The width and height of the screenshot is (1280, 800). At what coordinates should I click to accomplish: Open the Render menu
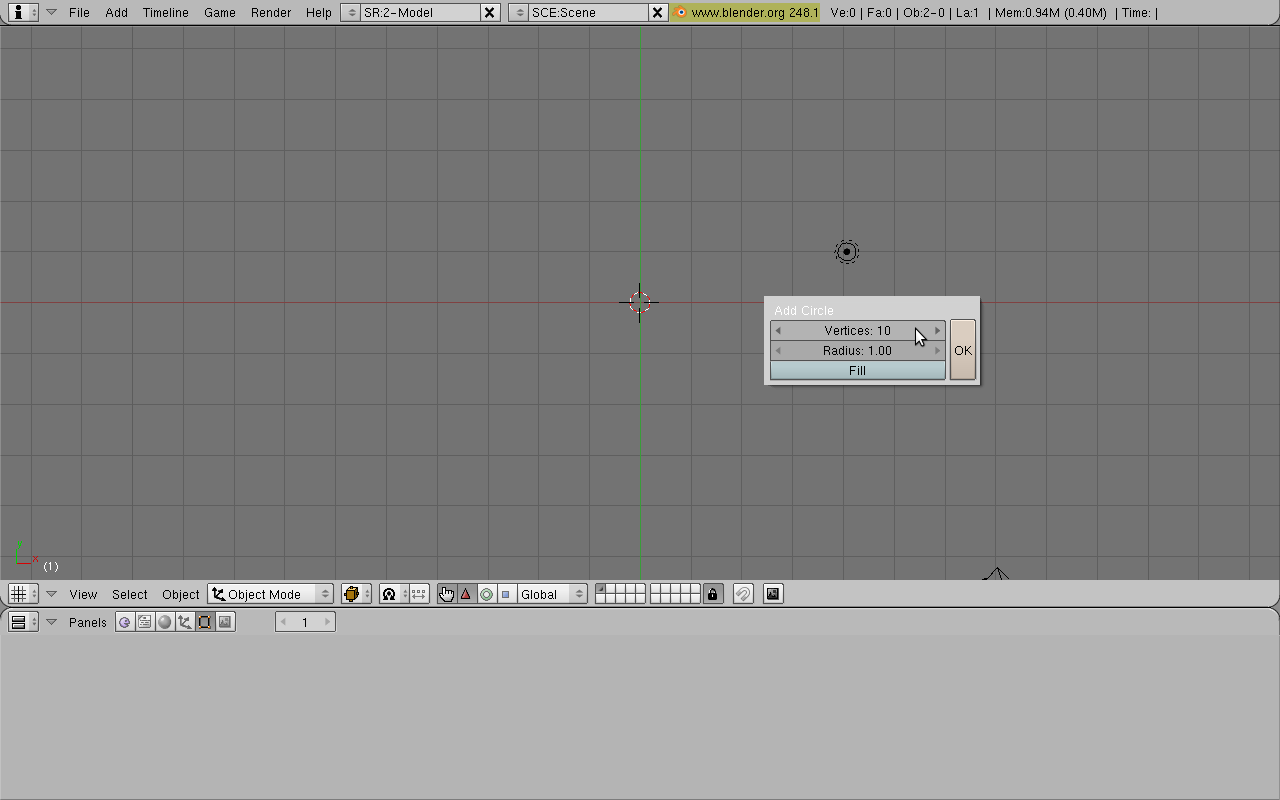[x=271, y=12]
